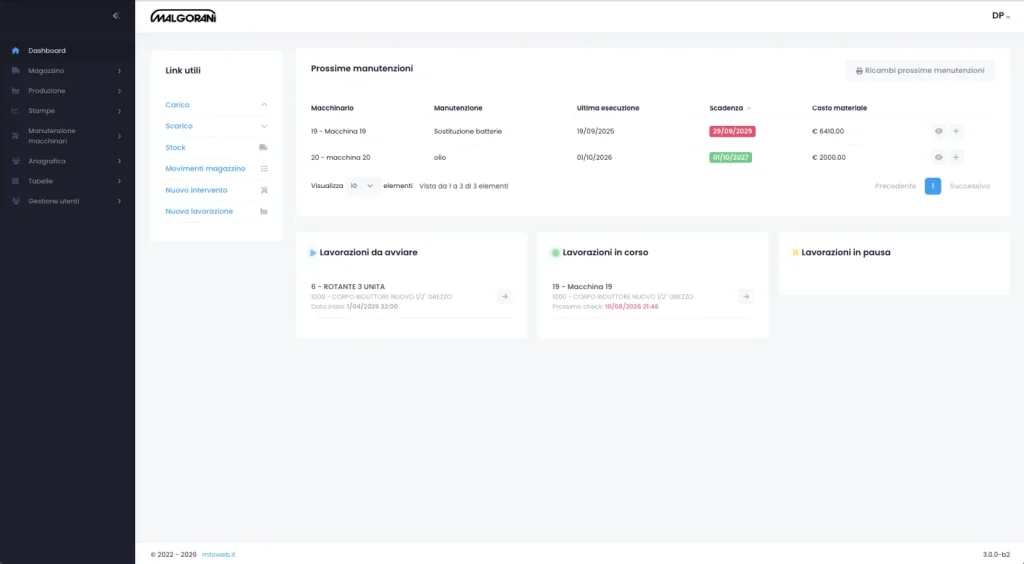Click the Anagrafica people icon in sidebar
The width and height of the screenshot is (1024, 564).
[16, 161]
